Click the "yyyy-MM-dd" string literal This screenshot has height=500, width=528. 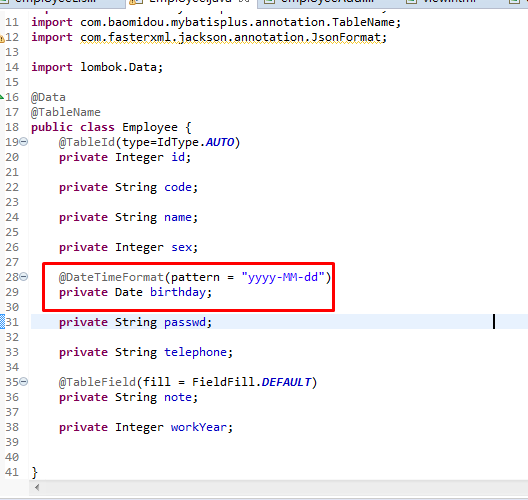283,277
